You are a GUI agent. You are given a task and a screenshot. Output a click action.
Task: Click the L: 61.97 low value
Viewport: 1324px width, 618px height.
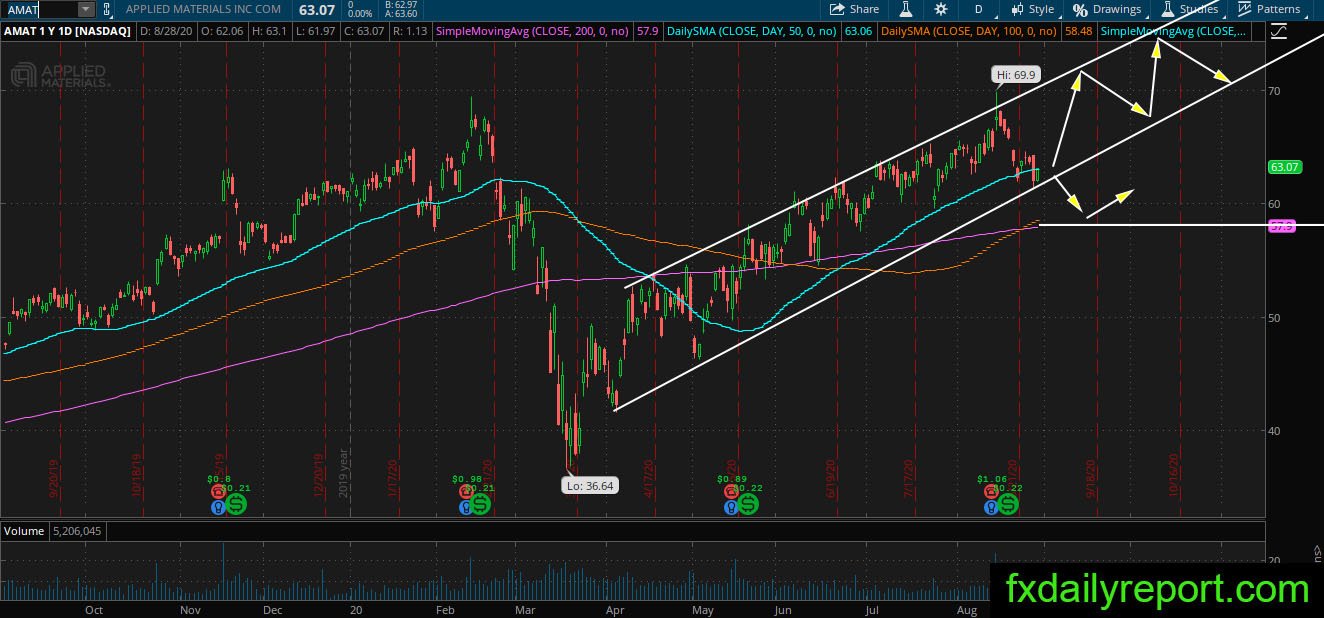click(318, 31)
